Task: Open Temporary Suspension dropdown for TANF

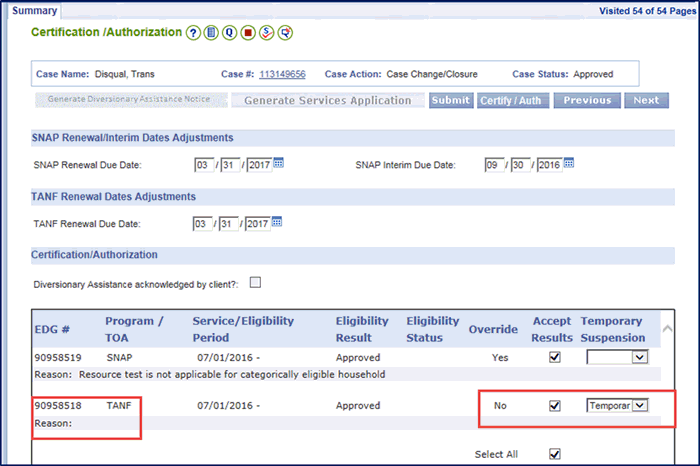Action: [x=640, y=405]
